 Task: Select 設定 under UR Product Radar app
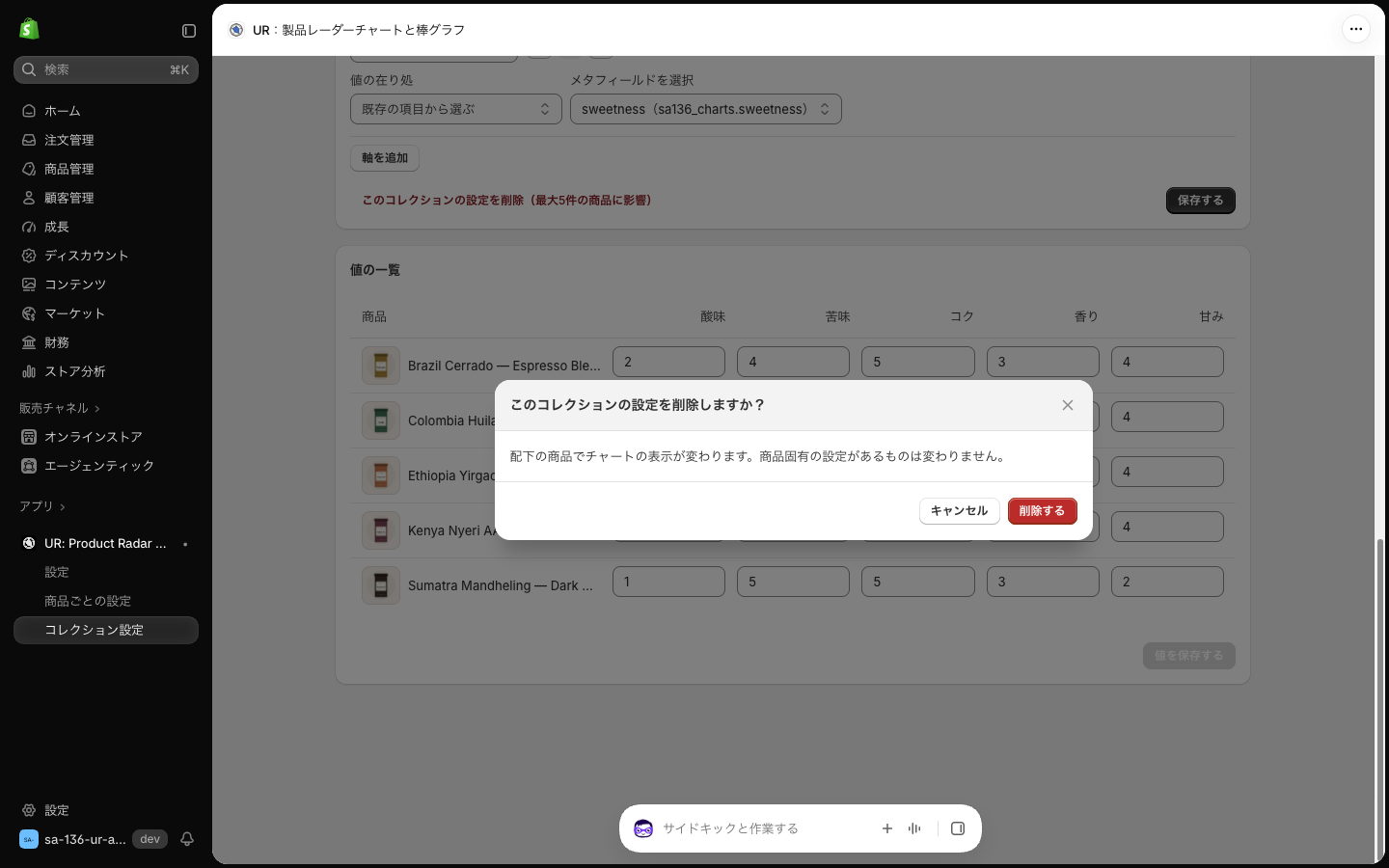click(106, 572)
